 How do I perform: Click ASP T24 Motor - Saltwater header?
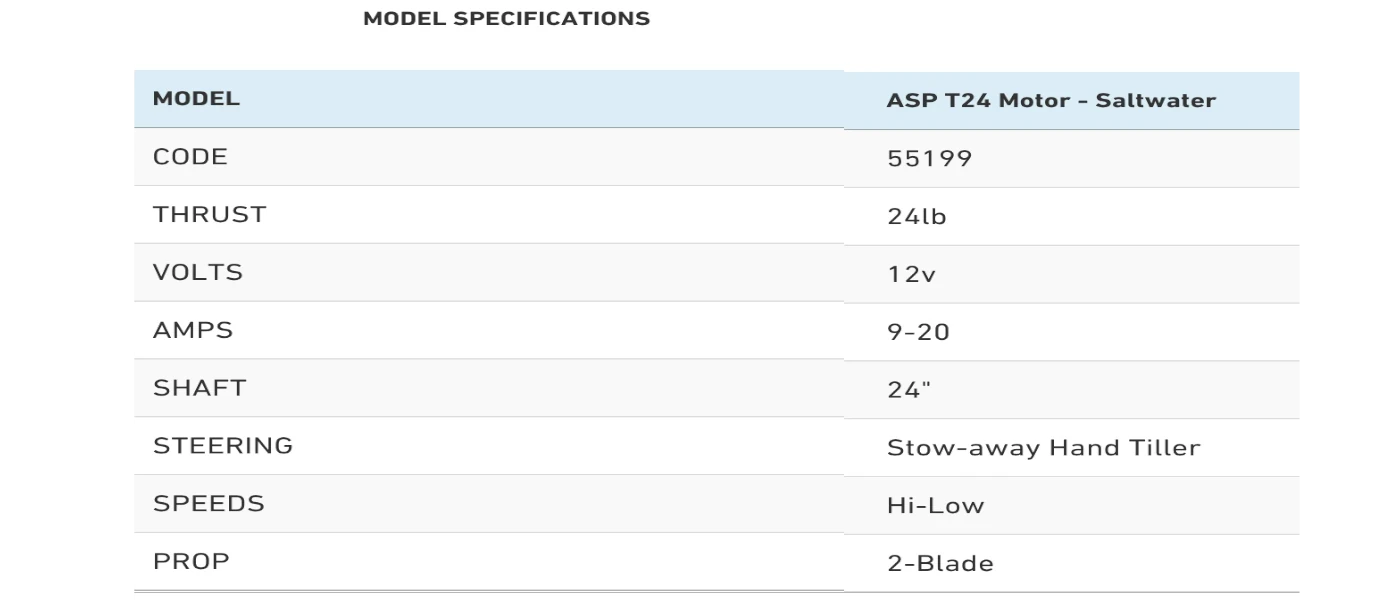tap(1051, 100)
